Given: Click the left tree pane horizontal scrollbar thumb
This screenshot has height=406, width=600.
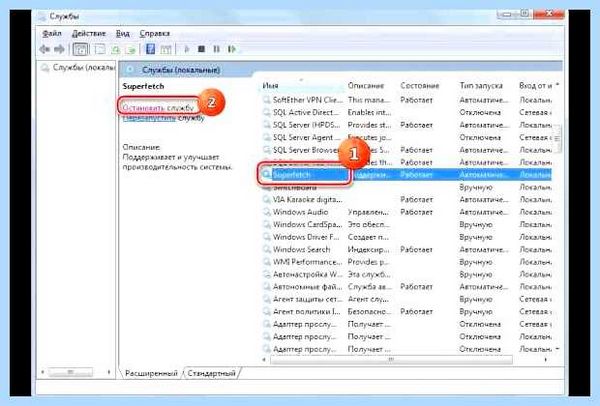Looking at the screenshot, I should (x=70, y=372).
